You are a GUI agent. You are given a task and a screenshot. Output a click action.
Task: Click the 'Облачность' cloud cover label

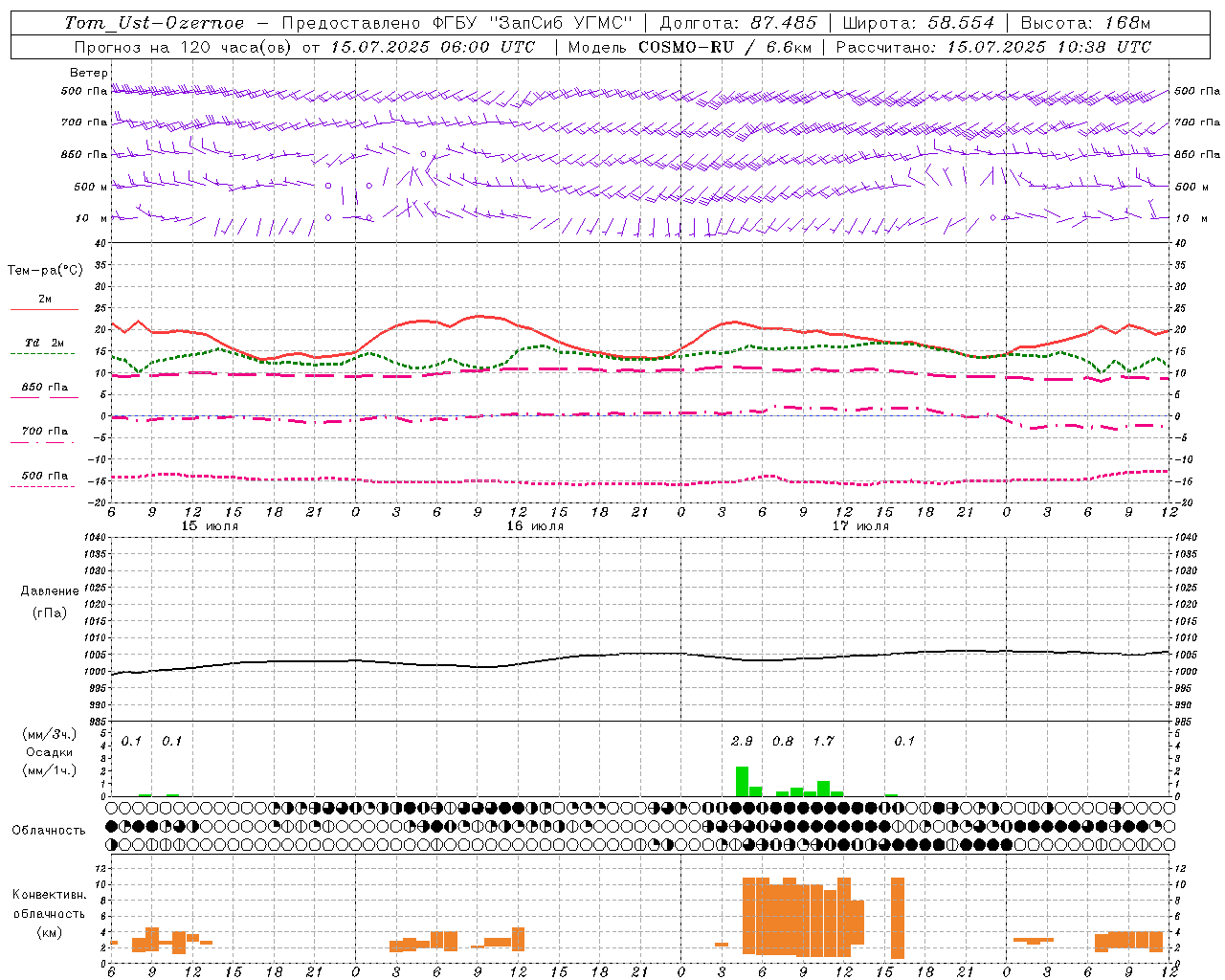point(49,831)
